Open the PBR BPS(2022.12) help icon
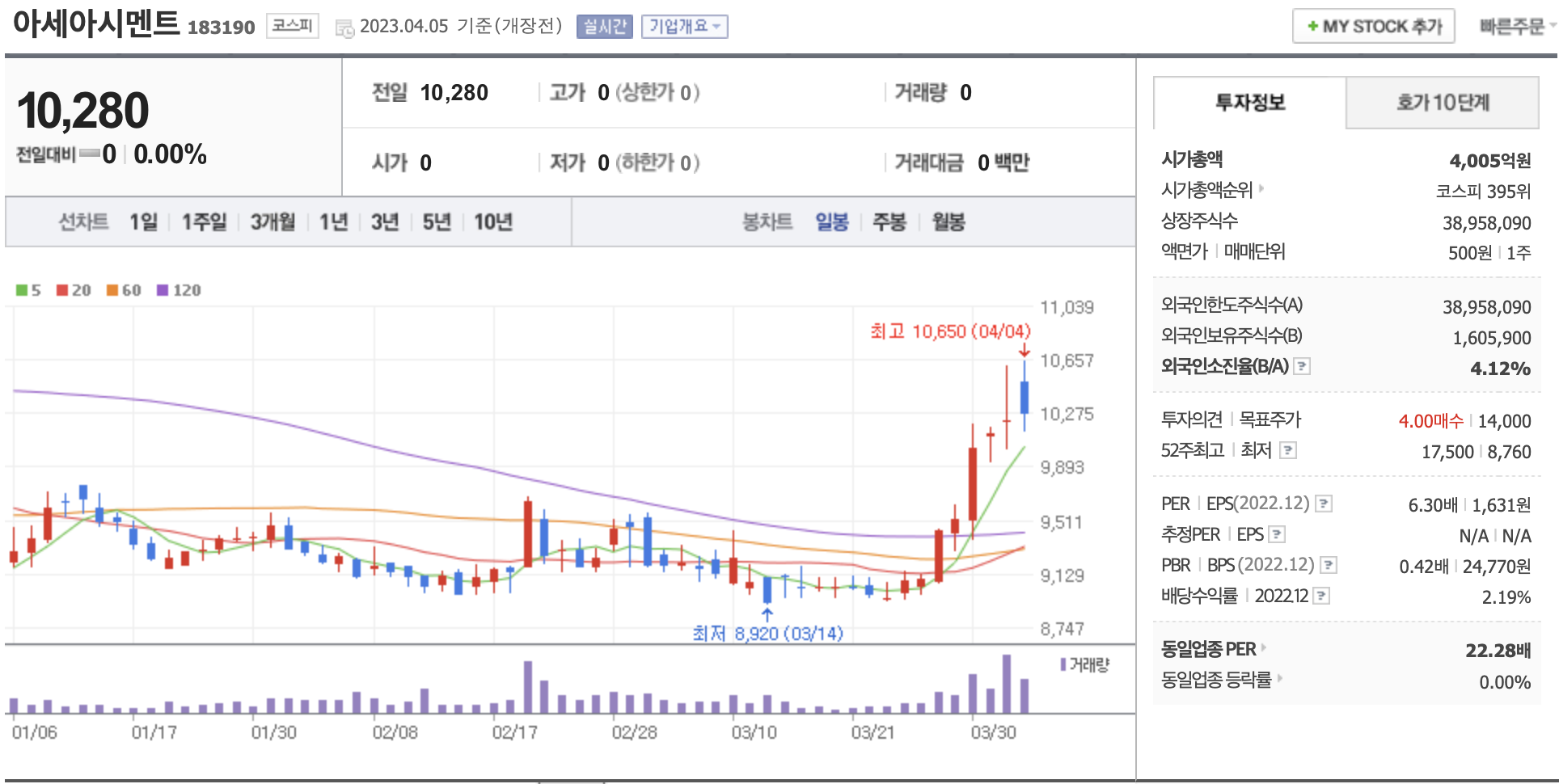1559x784 pixels. (x=1329, y=565)
